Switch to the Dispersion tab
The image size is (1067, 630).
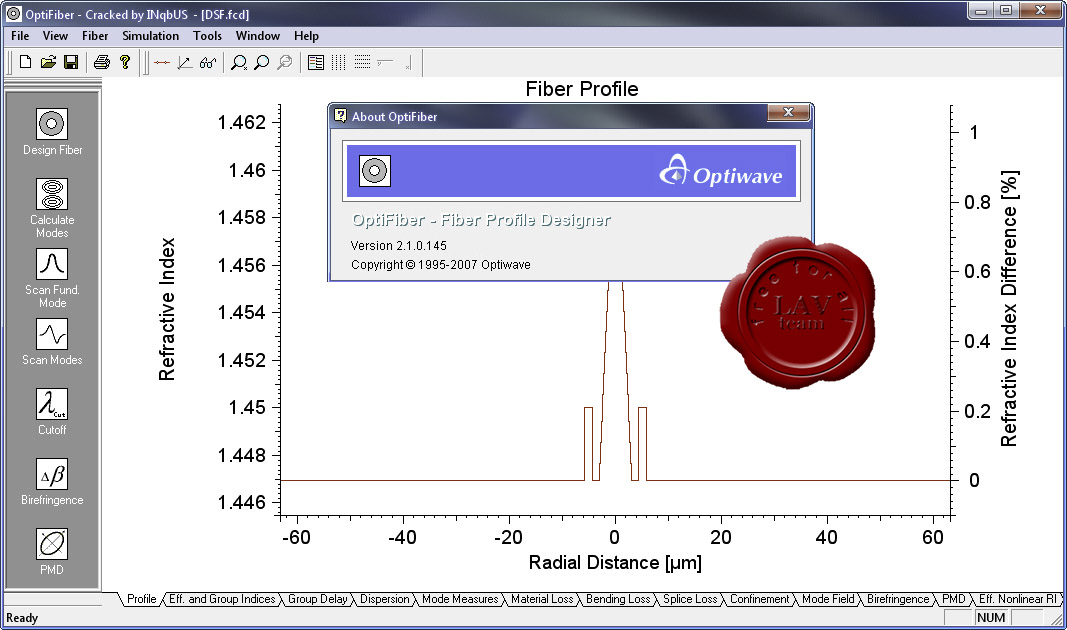[384, 599]
